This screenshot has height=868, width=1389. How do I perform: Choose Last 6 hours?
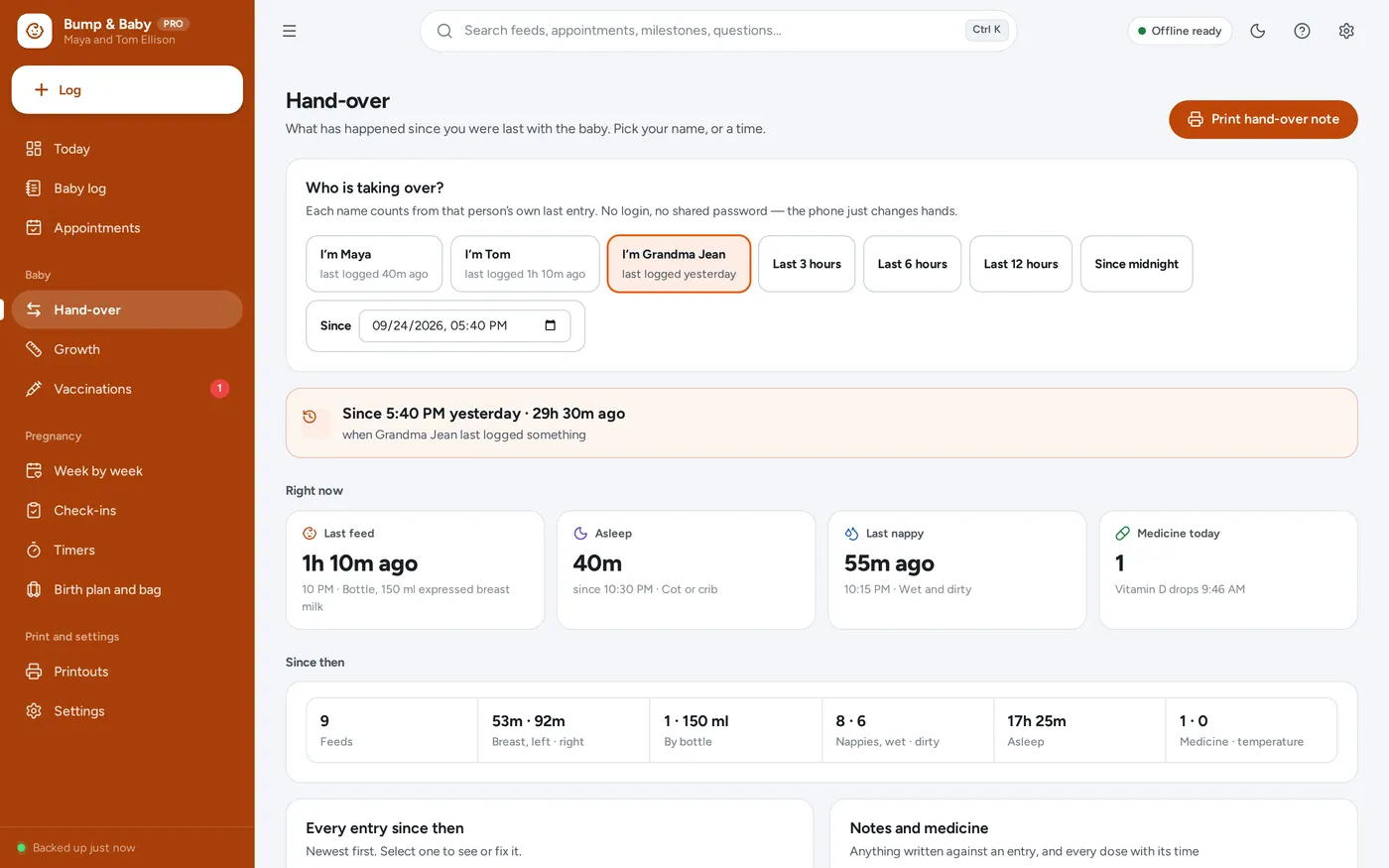tap(913, 264)
